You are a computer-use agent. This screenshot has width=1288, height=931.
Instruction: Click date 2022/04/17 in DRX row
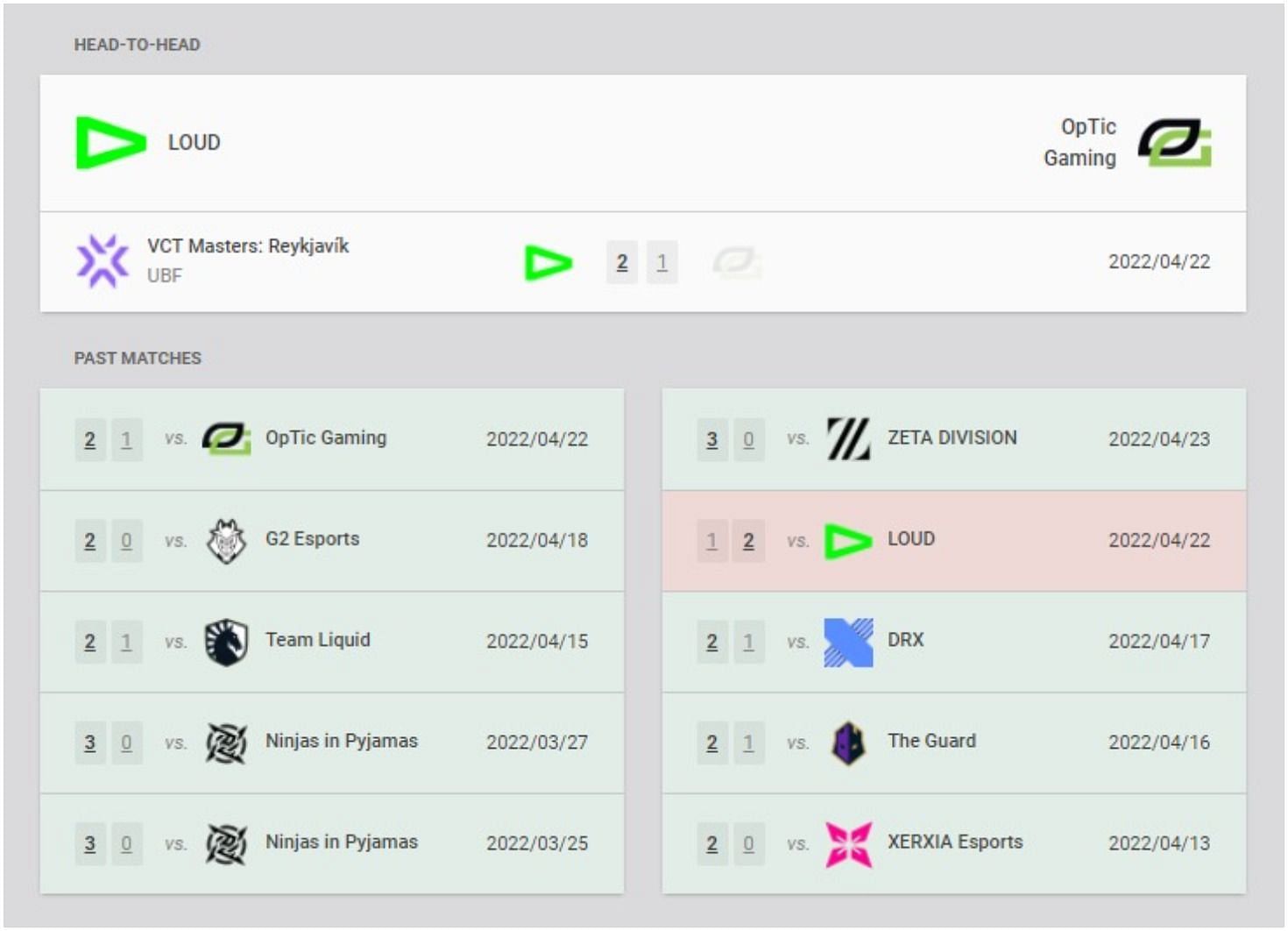tap(1159, 641)
